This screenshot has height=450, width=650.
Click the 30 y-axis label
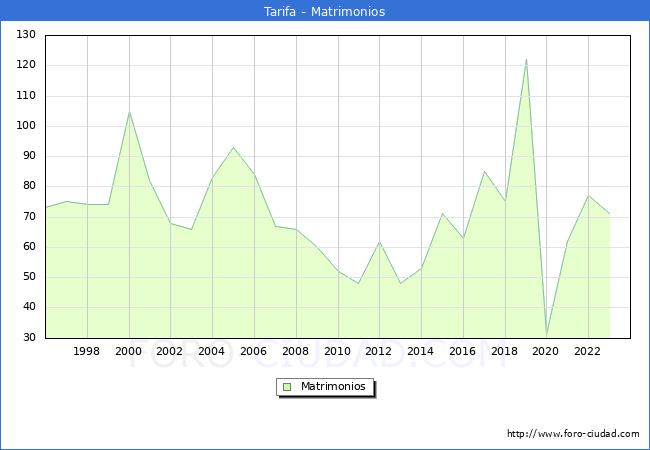(x=29, y=338)
